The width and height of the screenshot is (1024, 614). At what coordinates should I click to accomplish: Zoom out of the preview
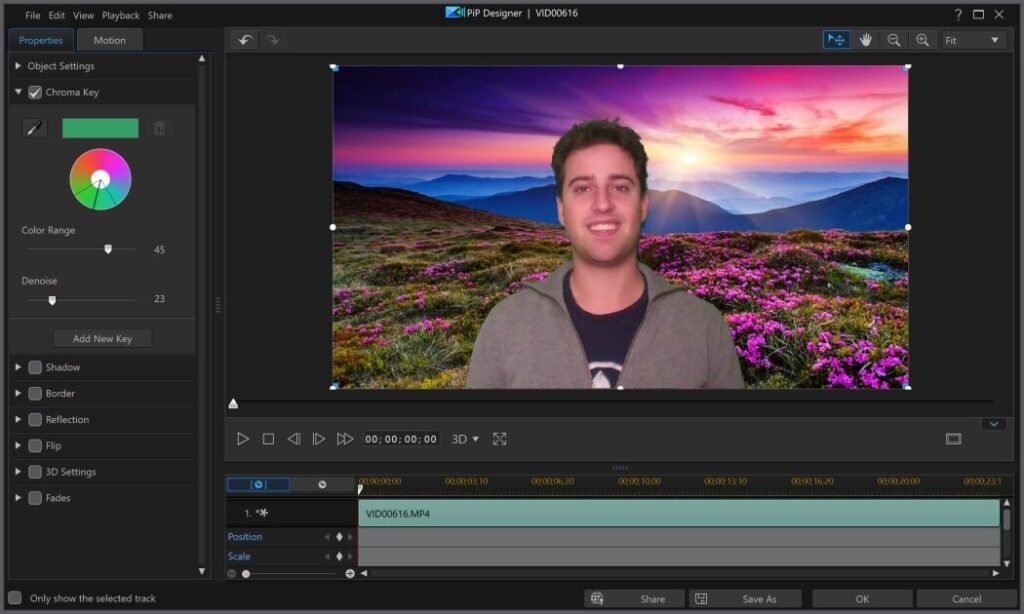[893, 40]
